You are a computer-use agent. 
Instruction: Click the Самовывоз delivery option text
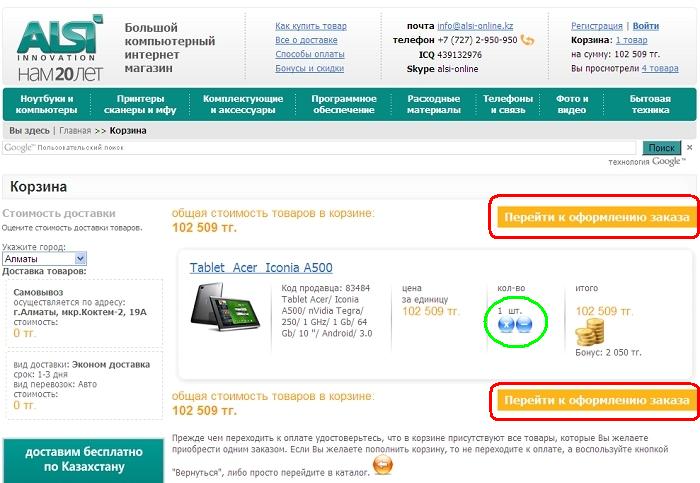[38, 292]
